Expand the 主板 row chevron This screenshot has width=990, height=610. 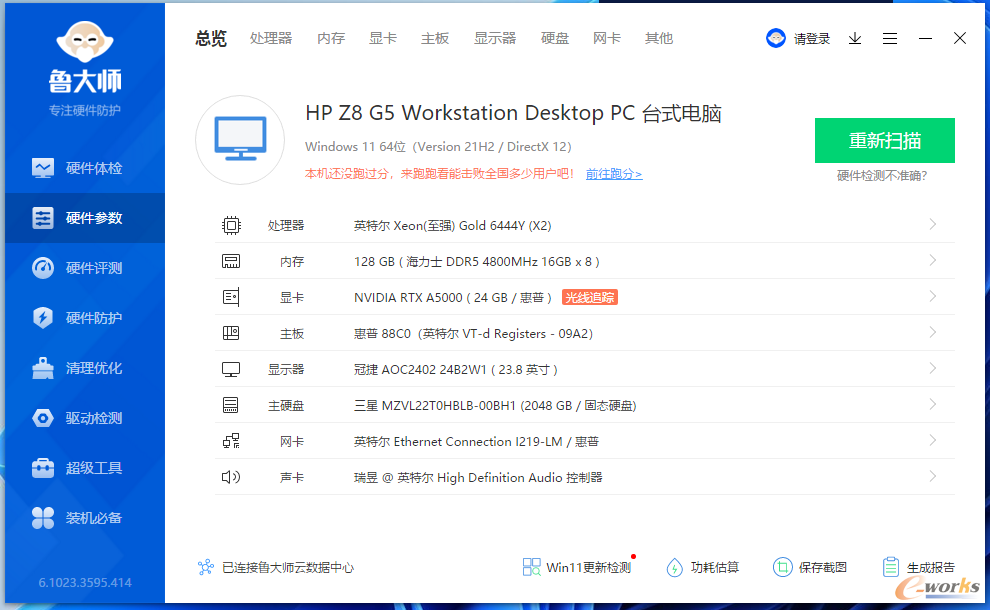[x=933, y=333]
